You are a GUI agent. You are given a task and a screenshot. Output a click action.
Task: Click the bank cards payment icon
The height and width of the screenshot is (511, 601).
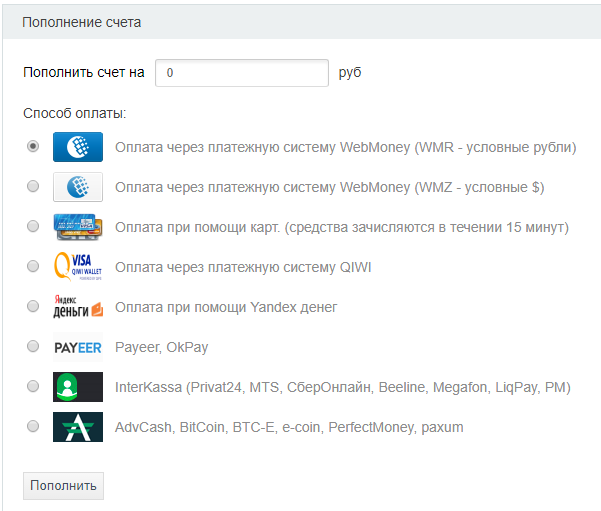[x=78, y=227]
